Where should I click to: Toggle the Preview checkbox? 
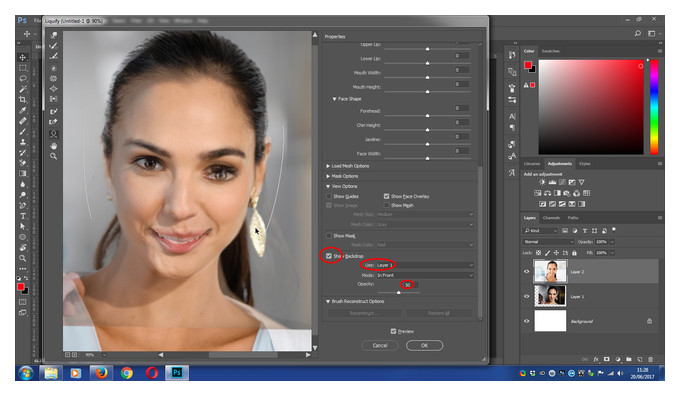393,331
